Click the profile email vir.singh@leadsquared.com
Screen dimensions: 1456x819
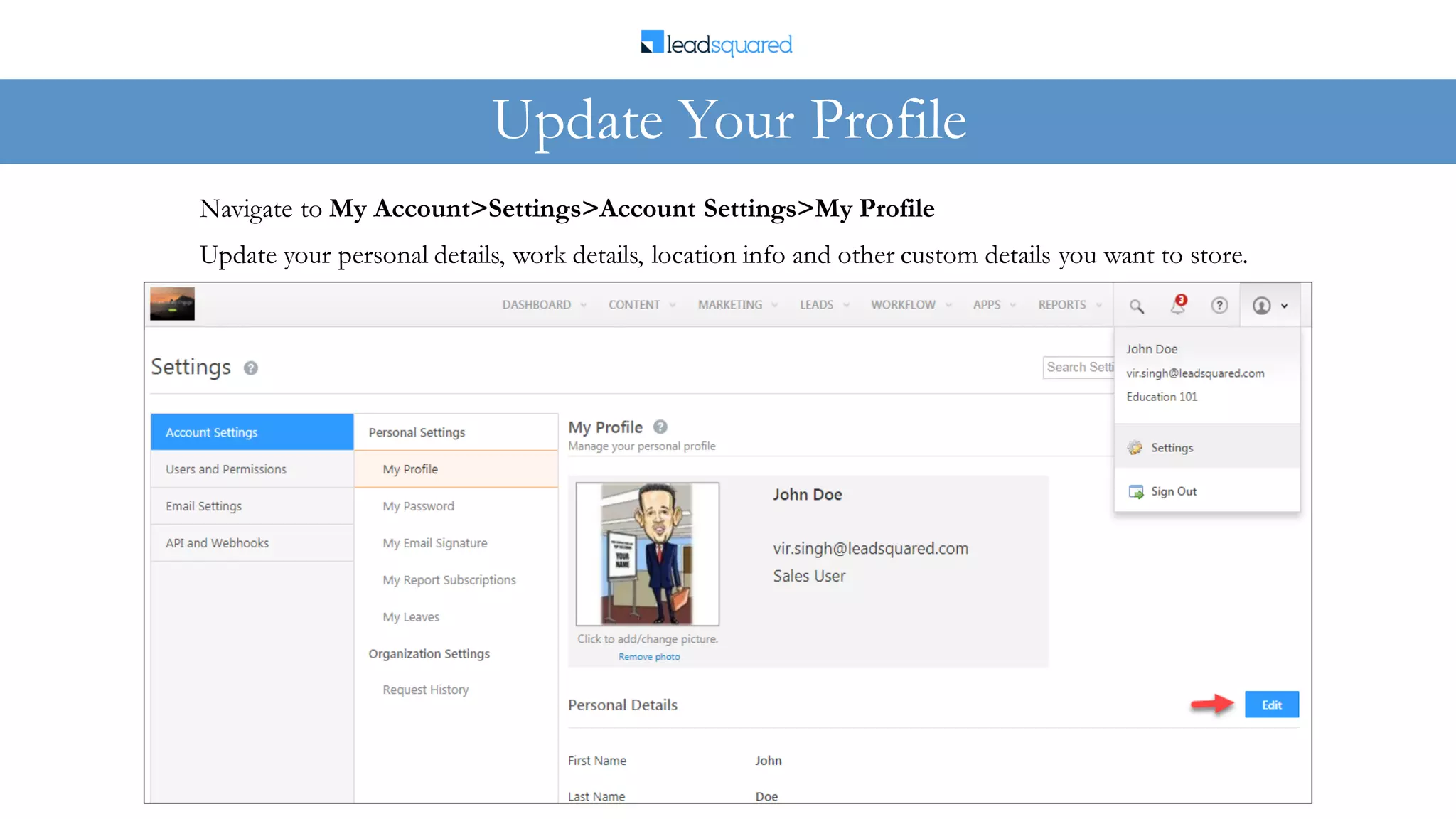pos(871,549)
